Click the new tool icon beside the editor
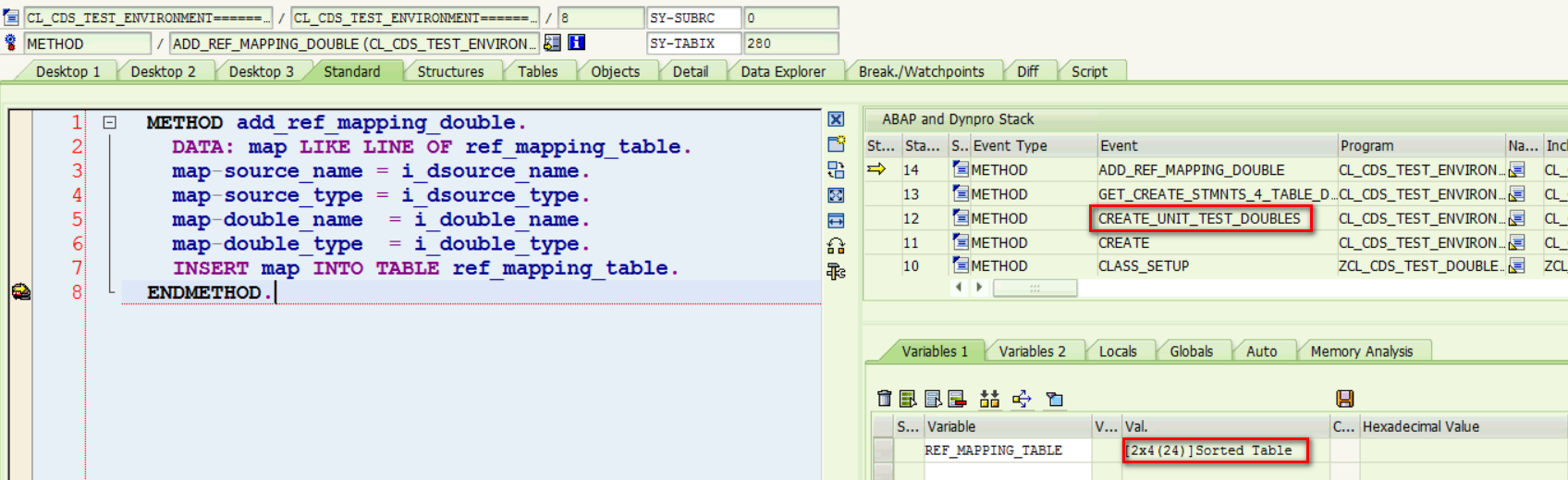The image size is (1568, 480). pos(836,144)
